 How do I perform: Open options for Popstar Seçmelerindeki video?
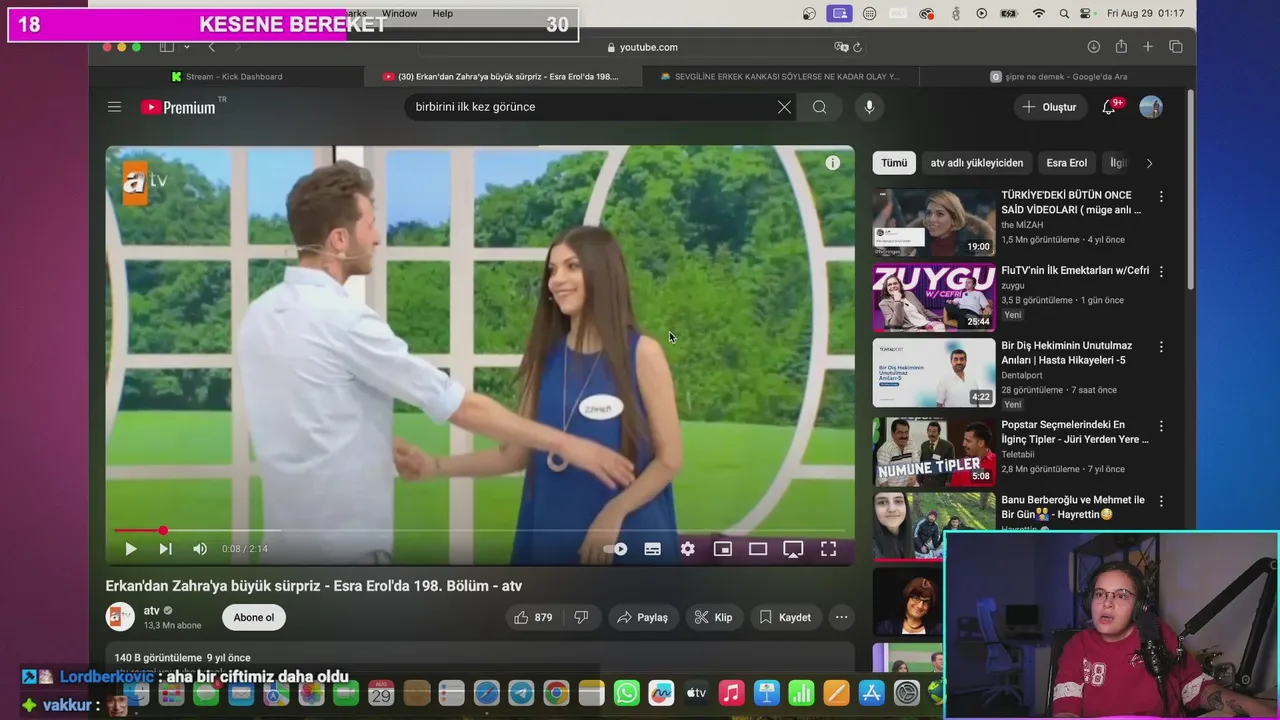(1161, 426)
